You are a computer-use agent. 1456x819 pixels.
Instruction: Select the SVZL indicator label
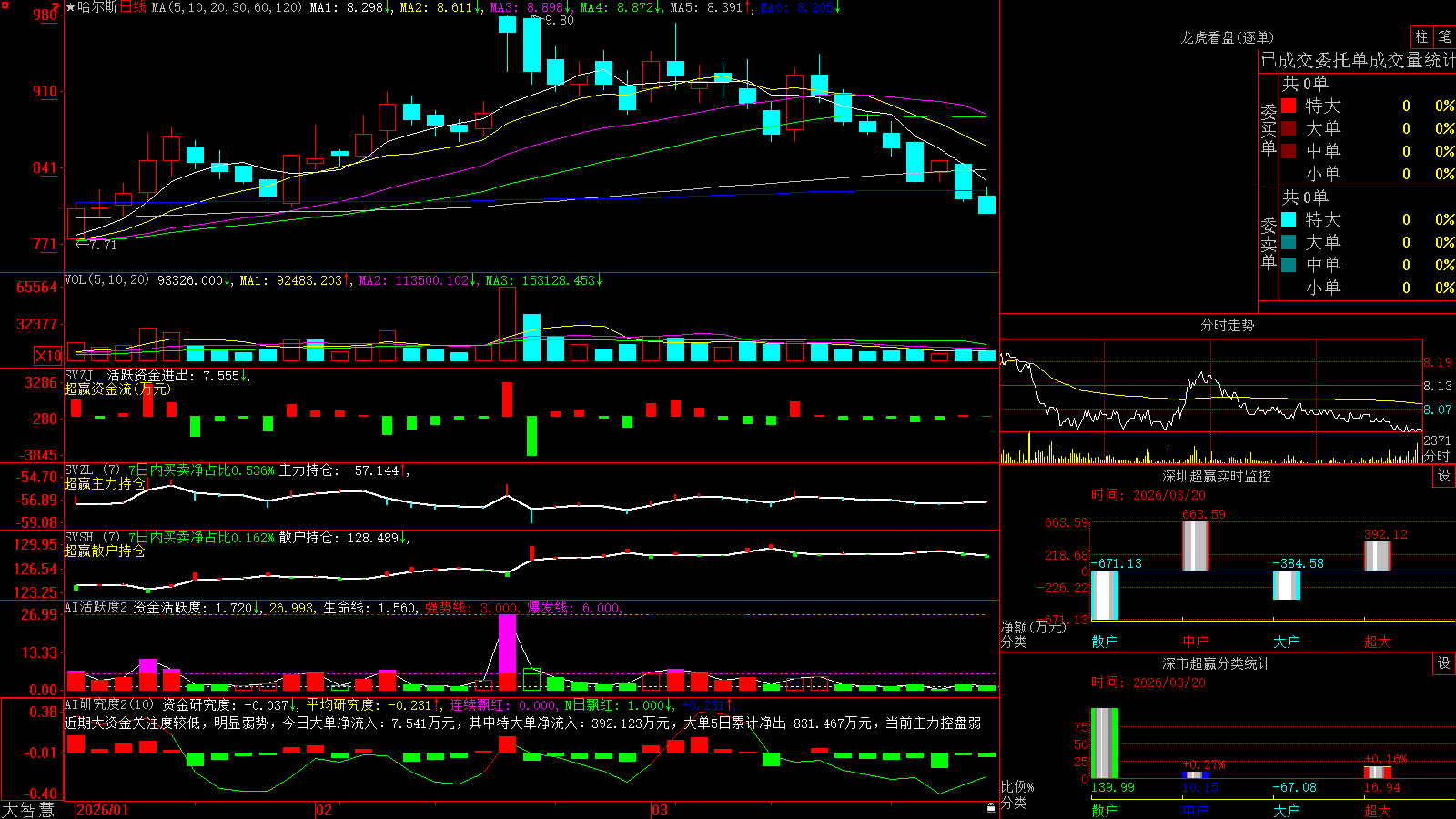point(79,470)
